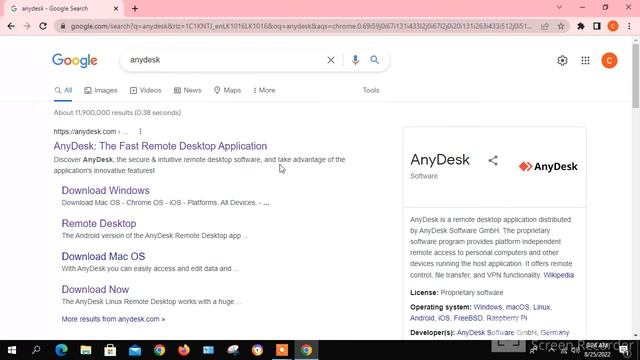Viewport: 640px width, 360px height.
Task: Open the Chrome three-dot menu
Action: tap(629, 26)
